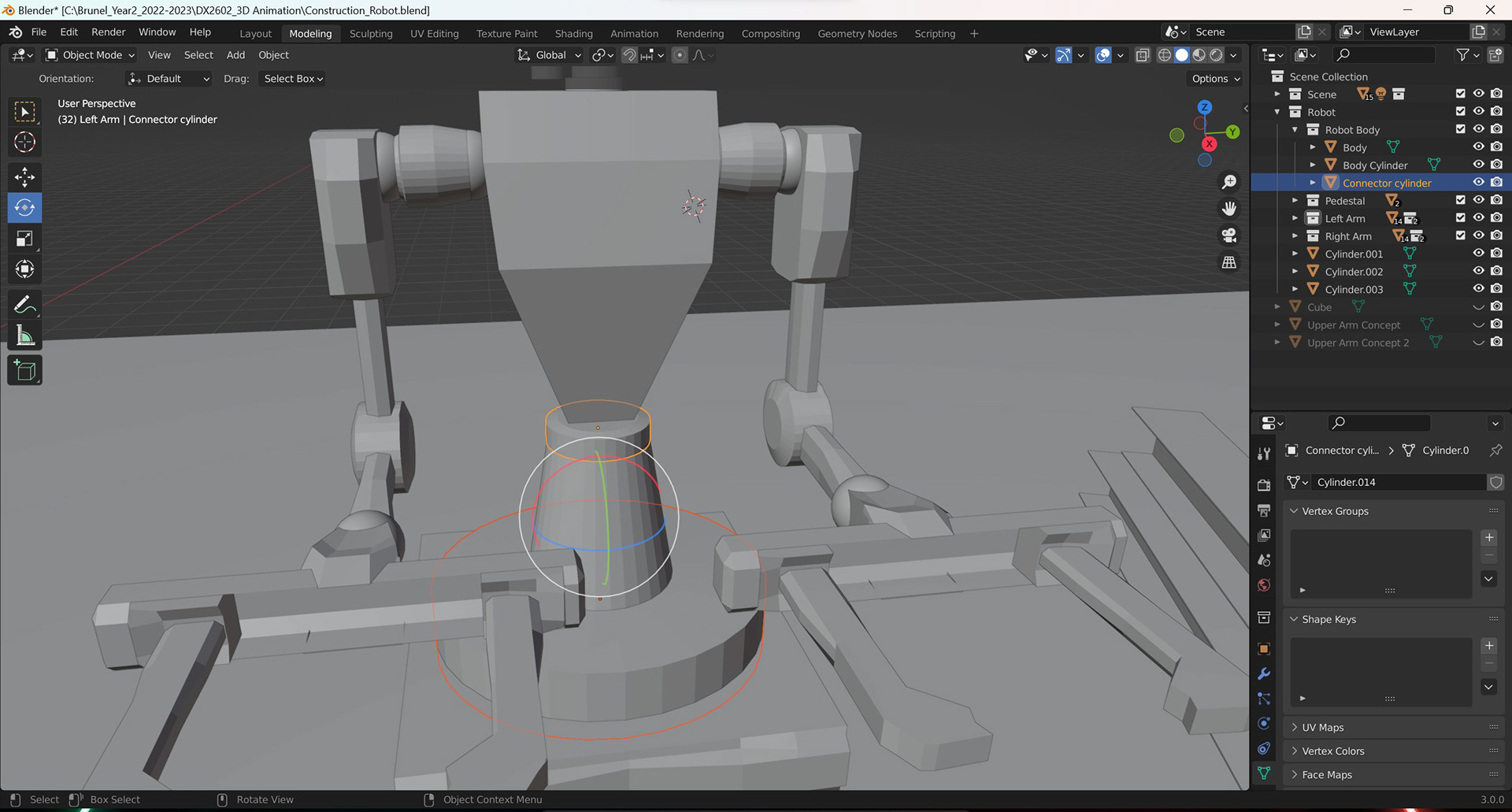Select solid viewport shading sphere
Screen dimensions: 1512x812
pos(1182,55)
